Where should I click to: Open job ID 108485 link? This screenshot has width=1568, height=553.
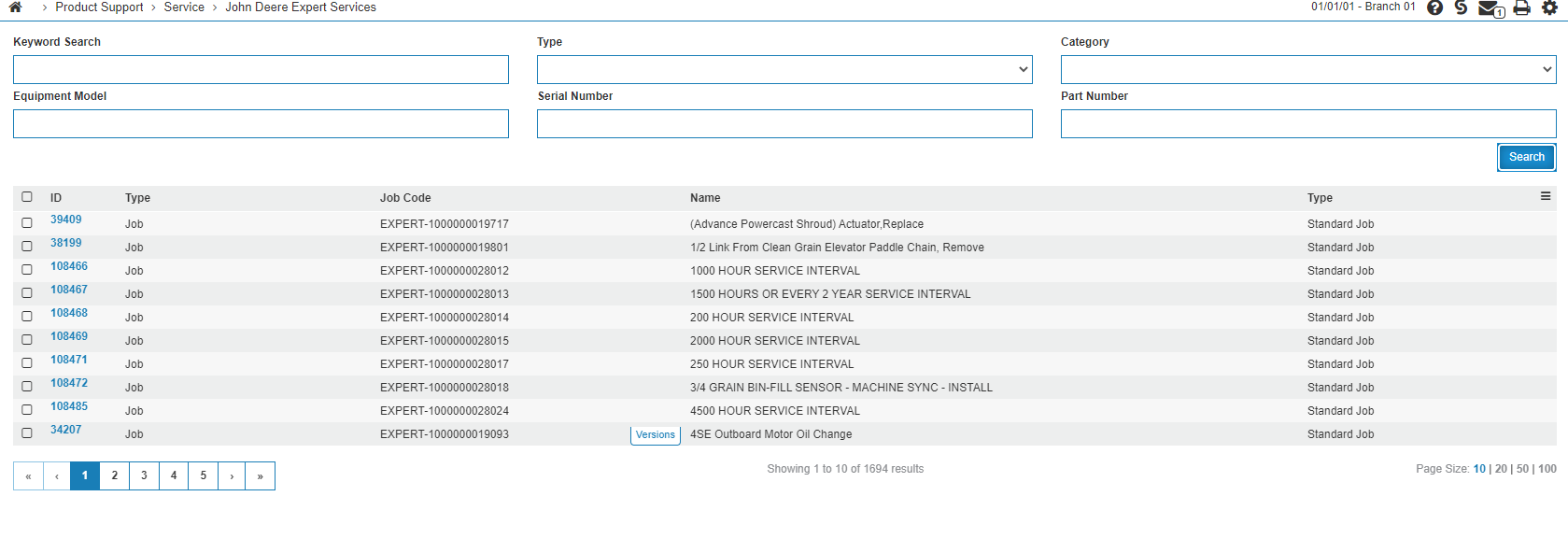click(69, 406)
